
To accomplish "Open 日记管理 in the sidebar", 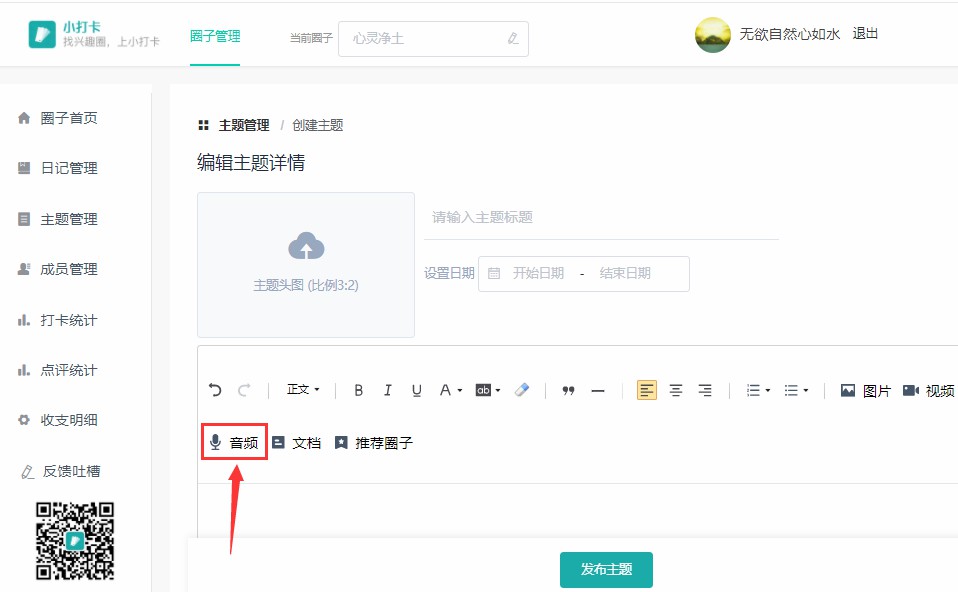I will point(58,168).
